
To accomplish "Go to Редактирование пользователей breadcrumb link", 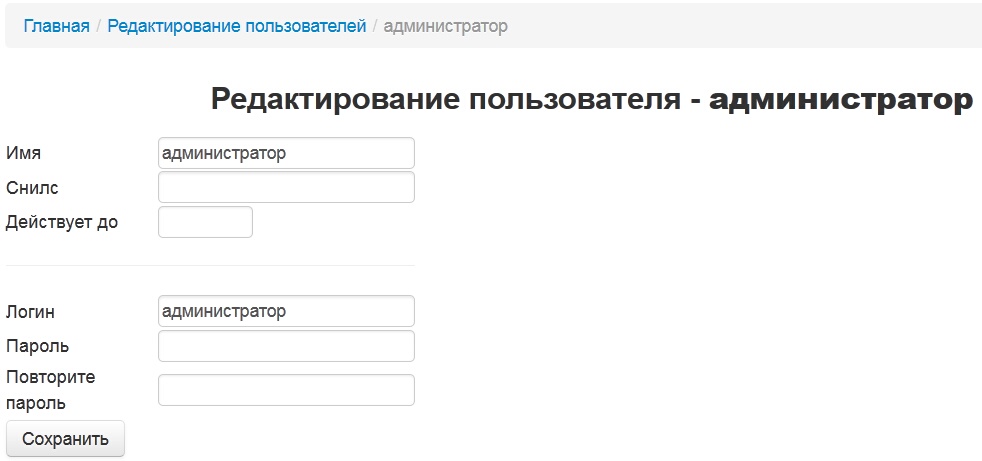I will click(237, 26).
